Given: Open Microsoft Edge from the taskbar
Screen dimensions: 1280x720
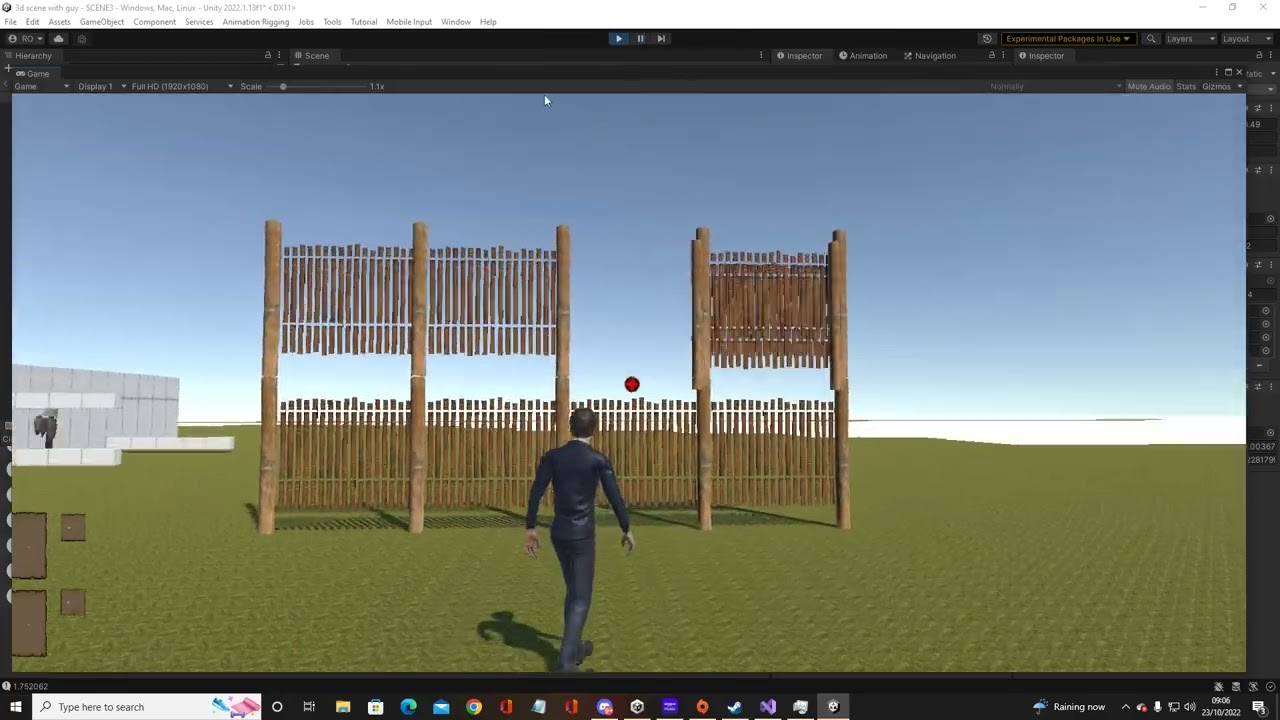Looking at the screenshot, I should point(408,707).
